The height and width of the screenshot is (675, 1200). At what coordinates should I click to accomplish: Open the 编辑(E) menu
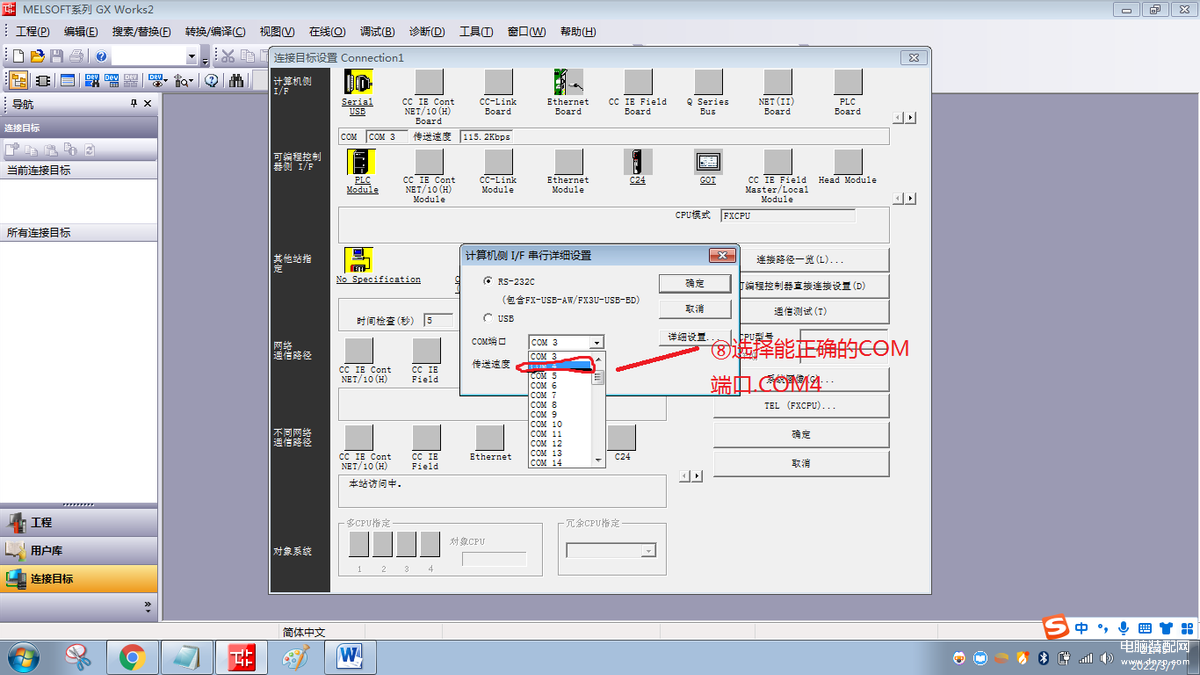pos(81,32)
